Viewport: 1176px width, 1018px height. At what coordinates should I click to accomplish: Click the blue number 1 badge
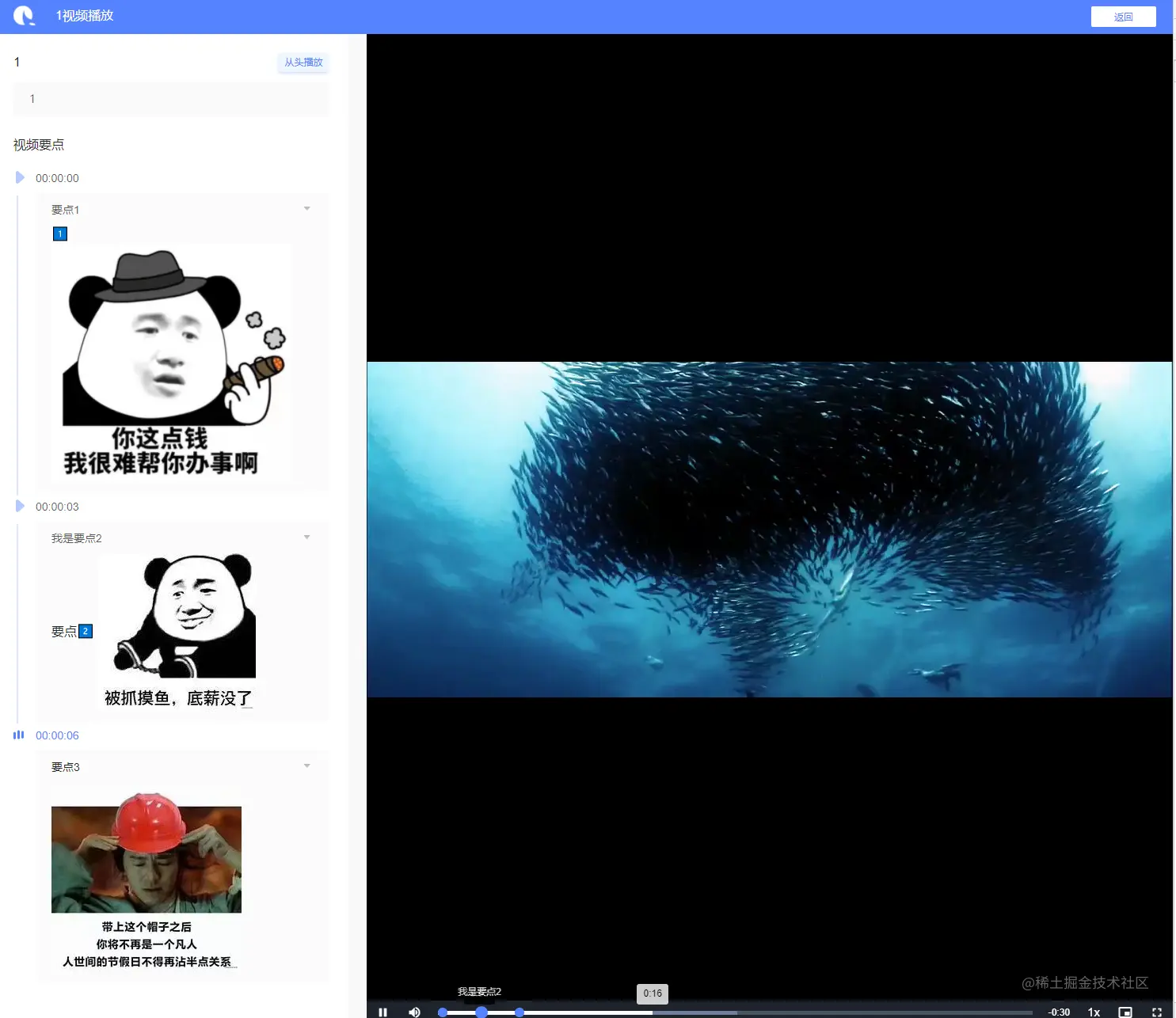pos(60,234)
